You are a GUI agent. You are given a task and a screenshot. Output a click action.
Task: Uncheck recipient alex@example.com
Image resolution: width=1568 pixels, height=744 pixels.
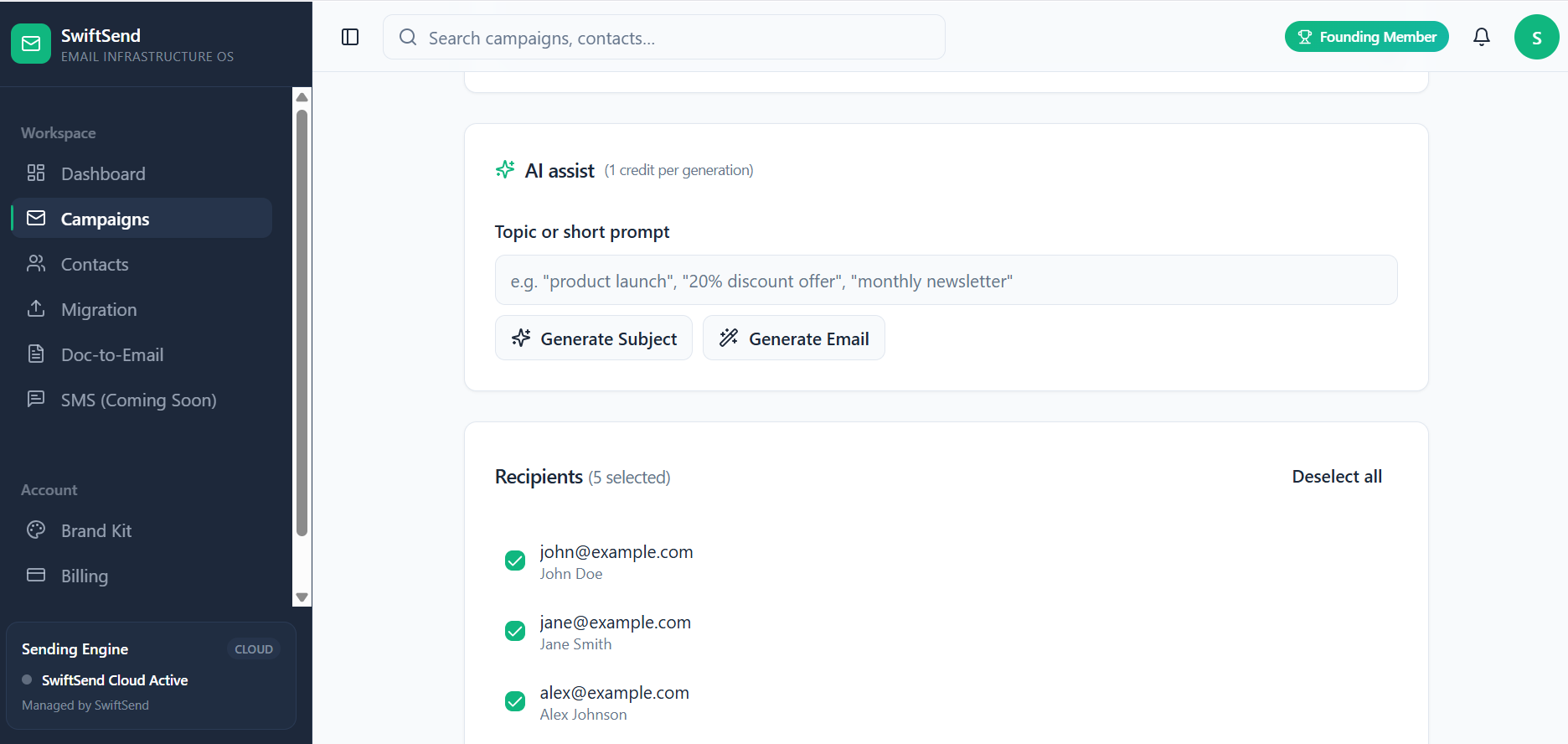515,701
